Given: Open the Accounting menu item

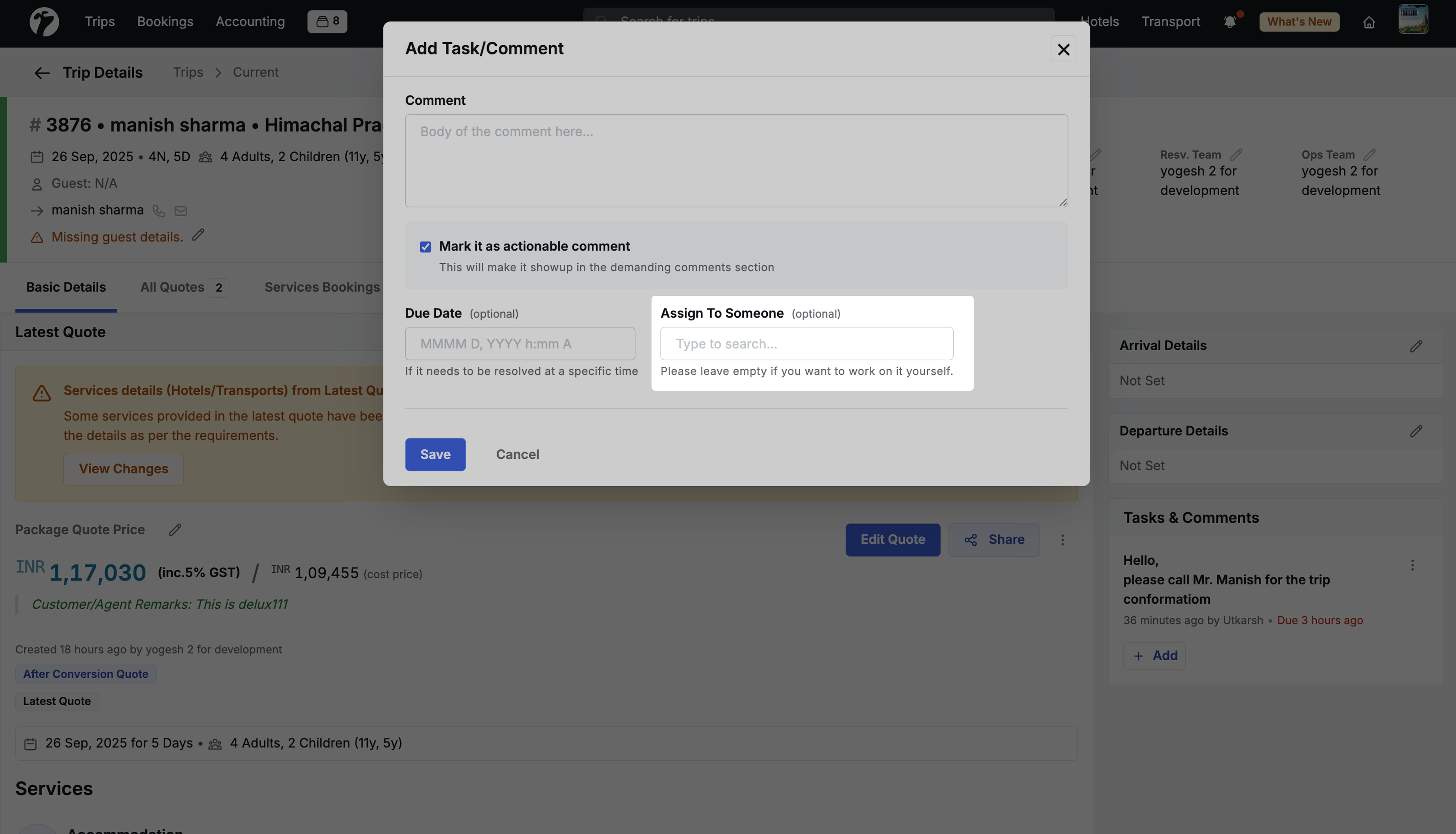Looking at the screenshot, I should pos(250,22).
